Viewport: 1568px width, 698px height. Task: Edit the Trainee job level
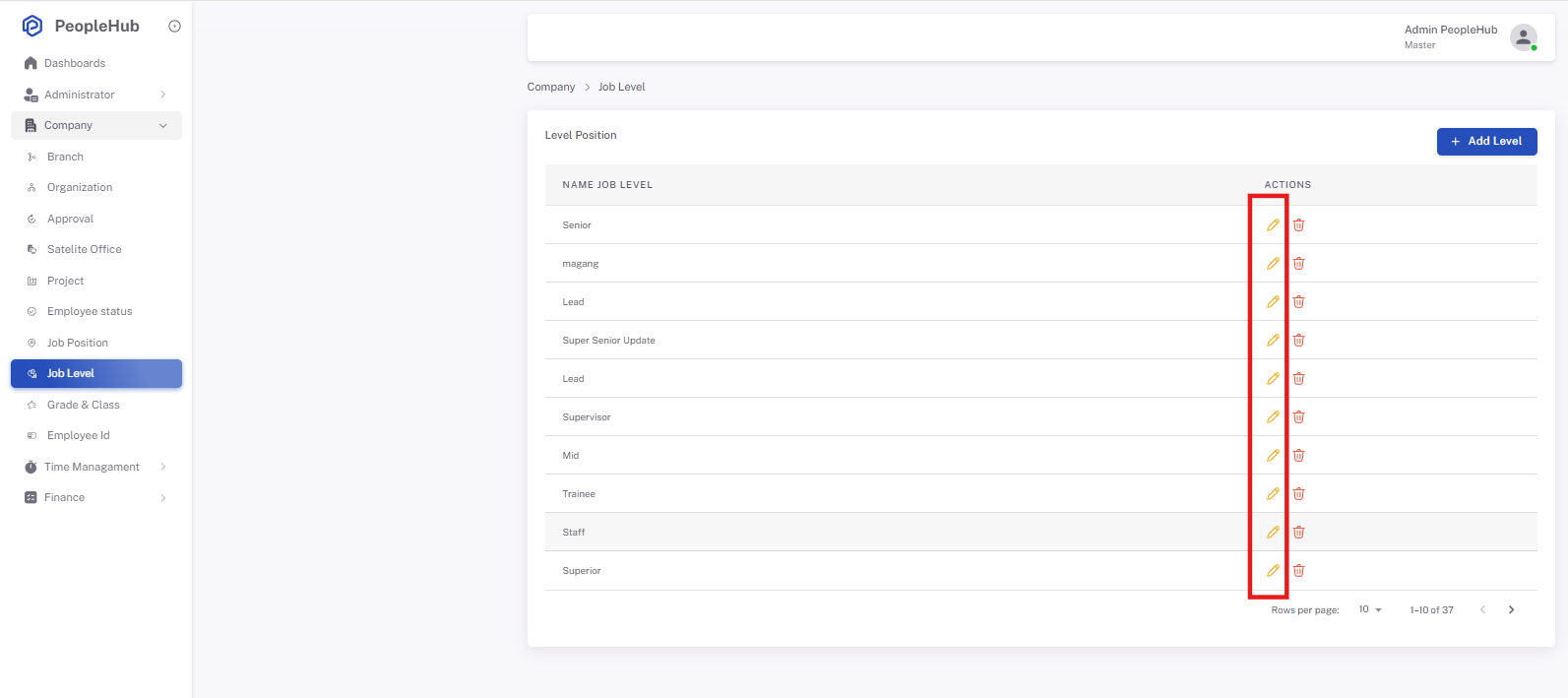[1273, 493]
